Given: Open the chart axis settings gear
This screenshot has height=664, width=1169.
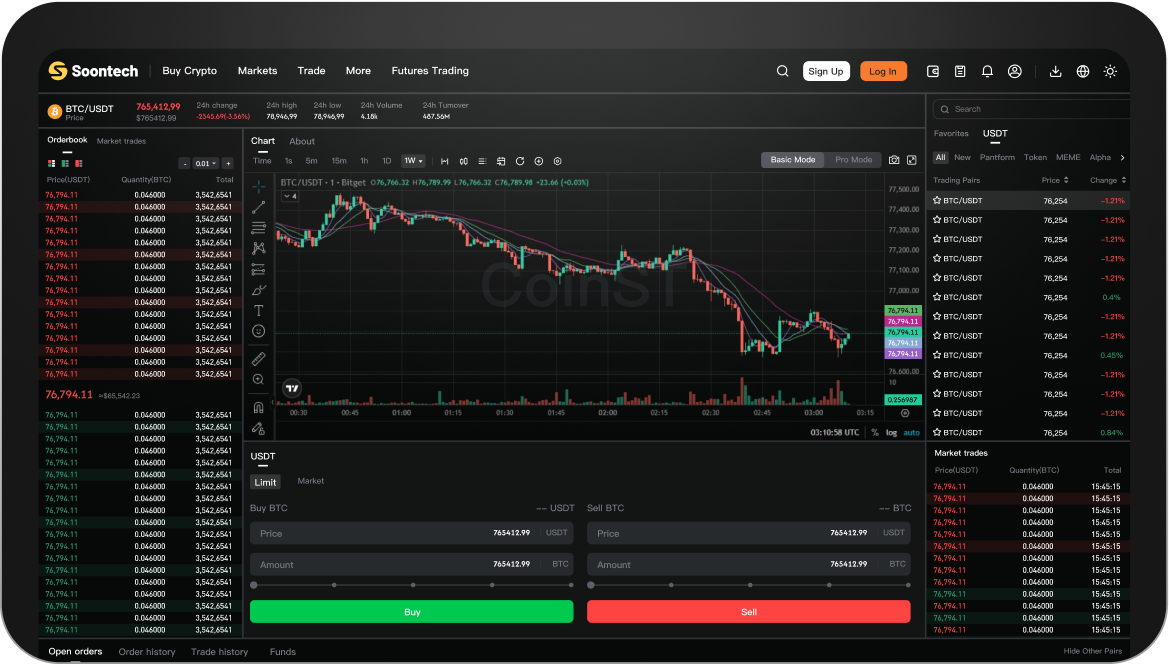Looking at the screenshot, I should click(x=905, y=413).
